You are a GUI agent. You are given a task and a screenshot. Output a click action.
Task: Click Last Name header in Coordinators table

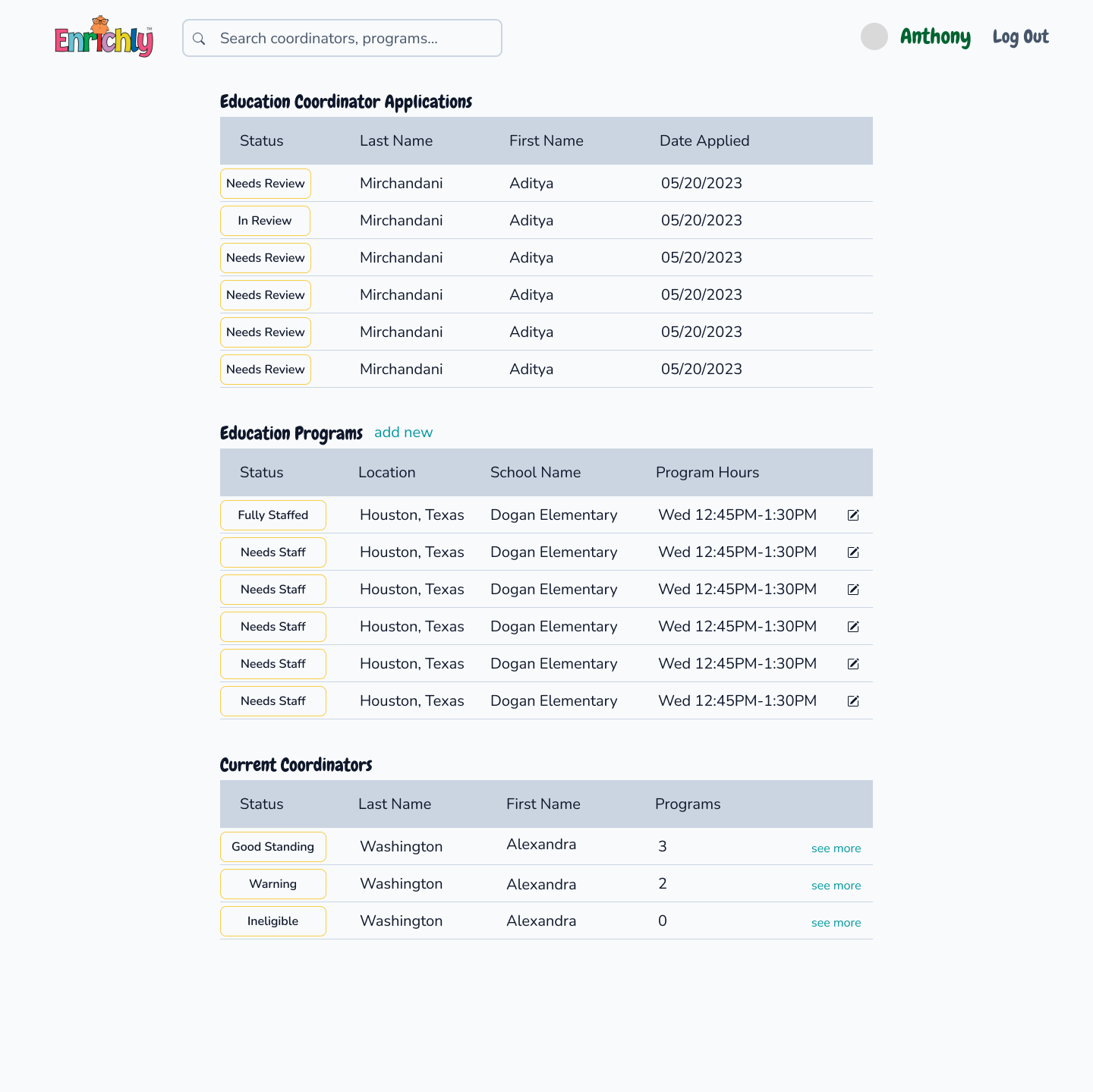coord(395,804)
